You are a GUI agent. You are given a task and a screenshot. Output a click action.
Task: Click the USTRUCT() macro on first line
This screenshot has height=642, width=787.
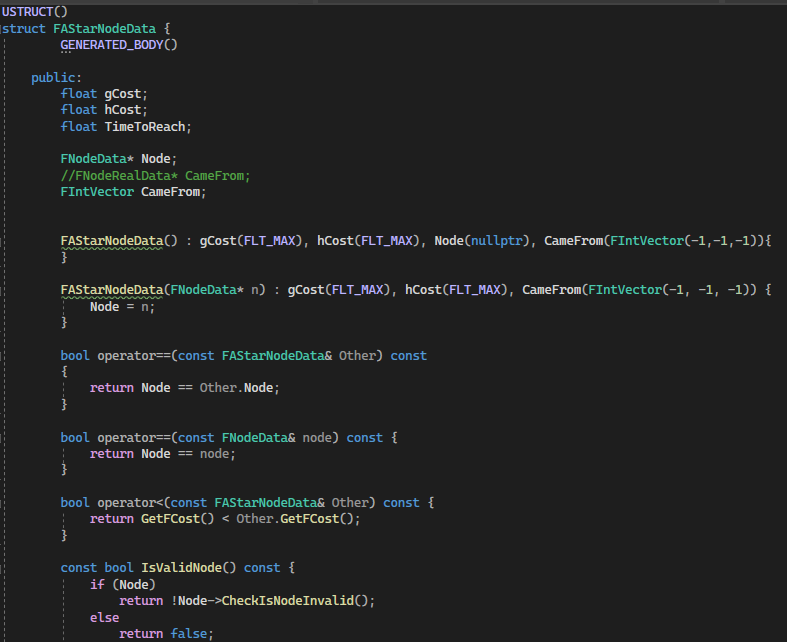tap(35, 10)
